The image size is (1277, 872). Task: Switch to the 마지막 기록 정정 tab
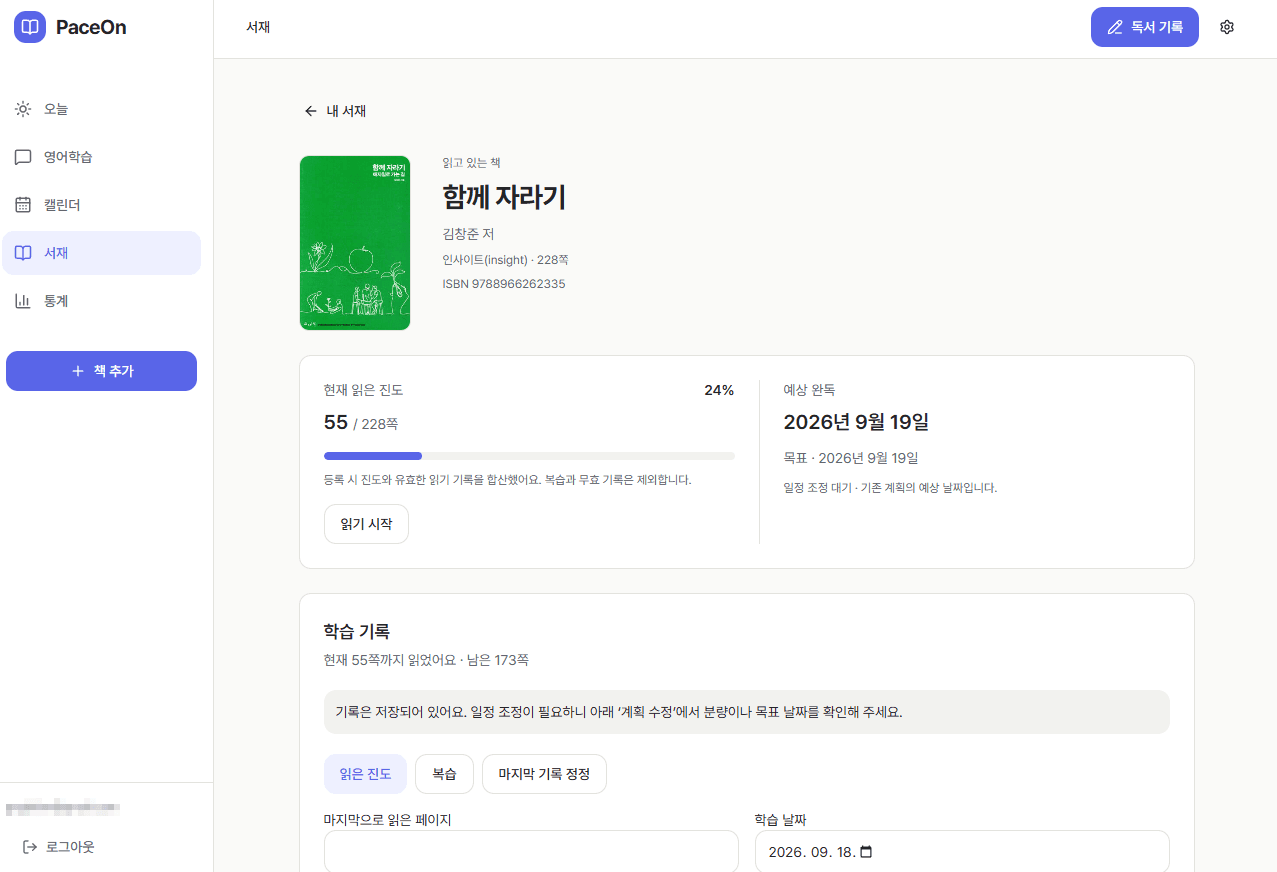pyautogui.click(x=544, y=774)
